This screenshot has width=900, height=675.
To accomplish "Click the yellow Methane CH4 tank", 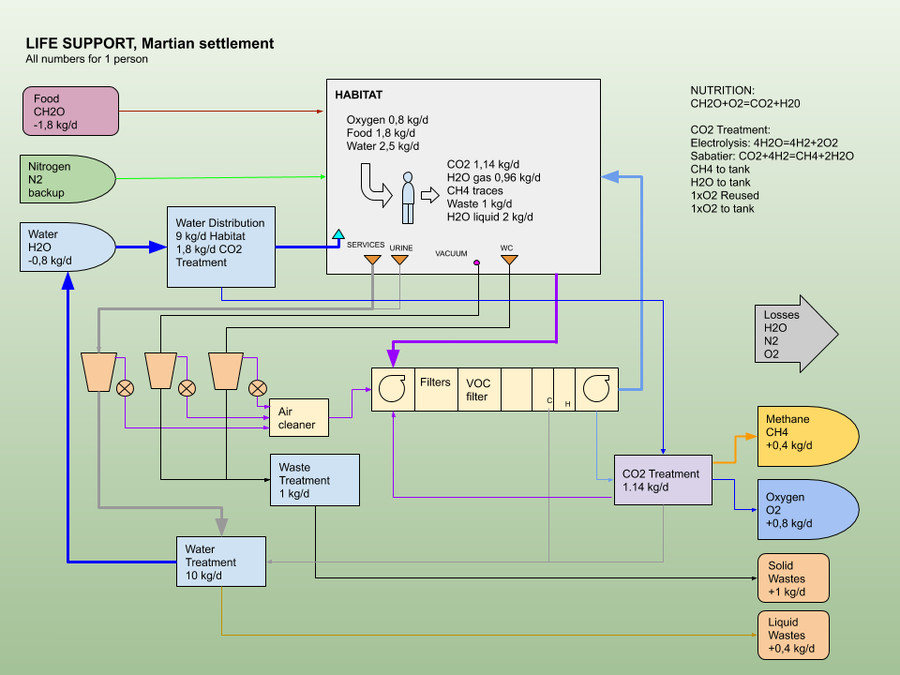I will (807, 436).
